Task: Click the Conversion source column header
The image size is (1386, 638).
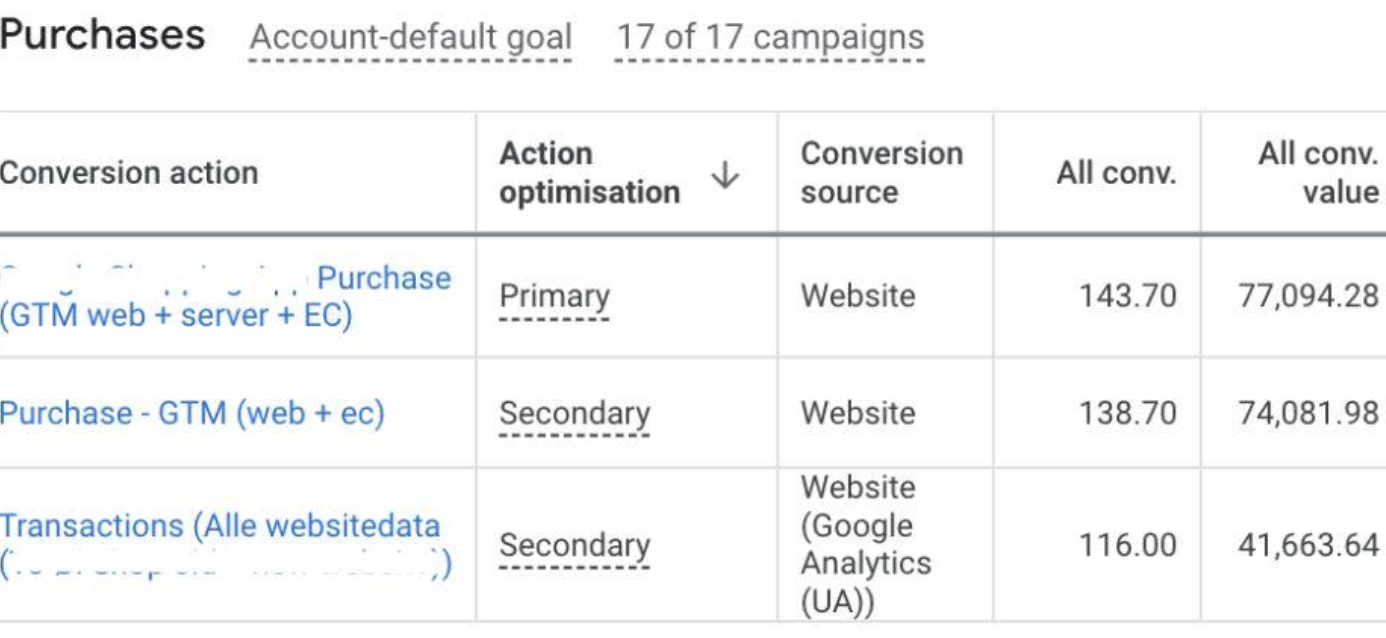Action: [x=882, y=173]
